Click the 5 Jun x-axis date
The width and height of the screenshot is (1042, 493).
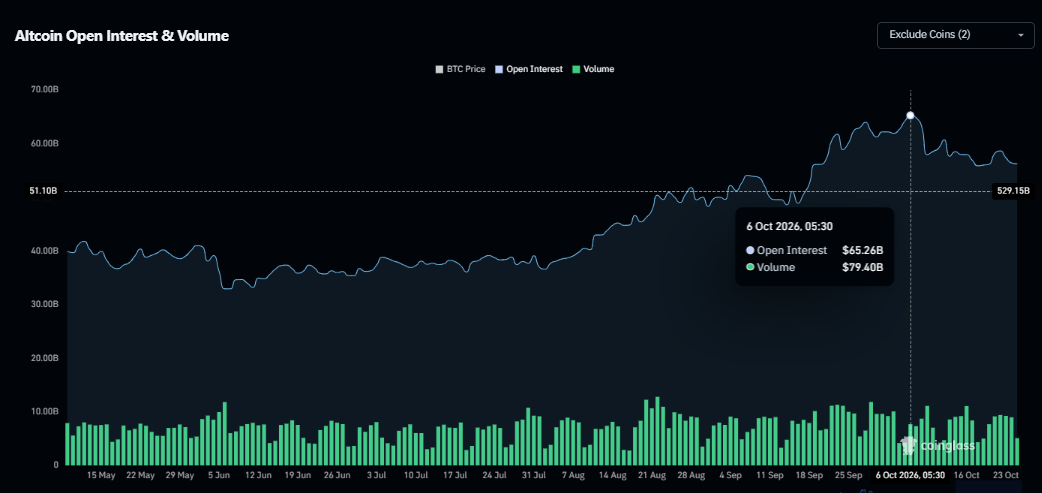[x=219, y=476]
